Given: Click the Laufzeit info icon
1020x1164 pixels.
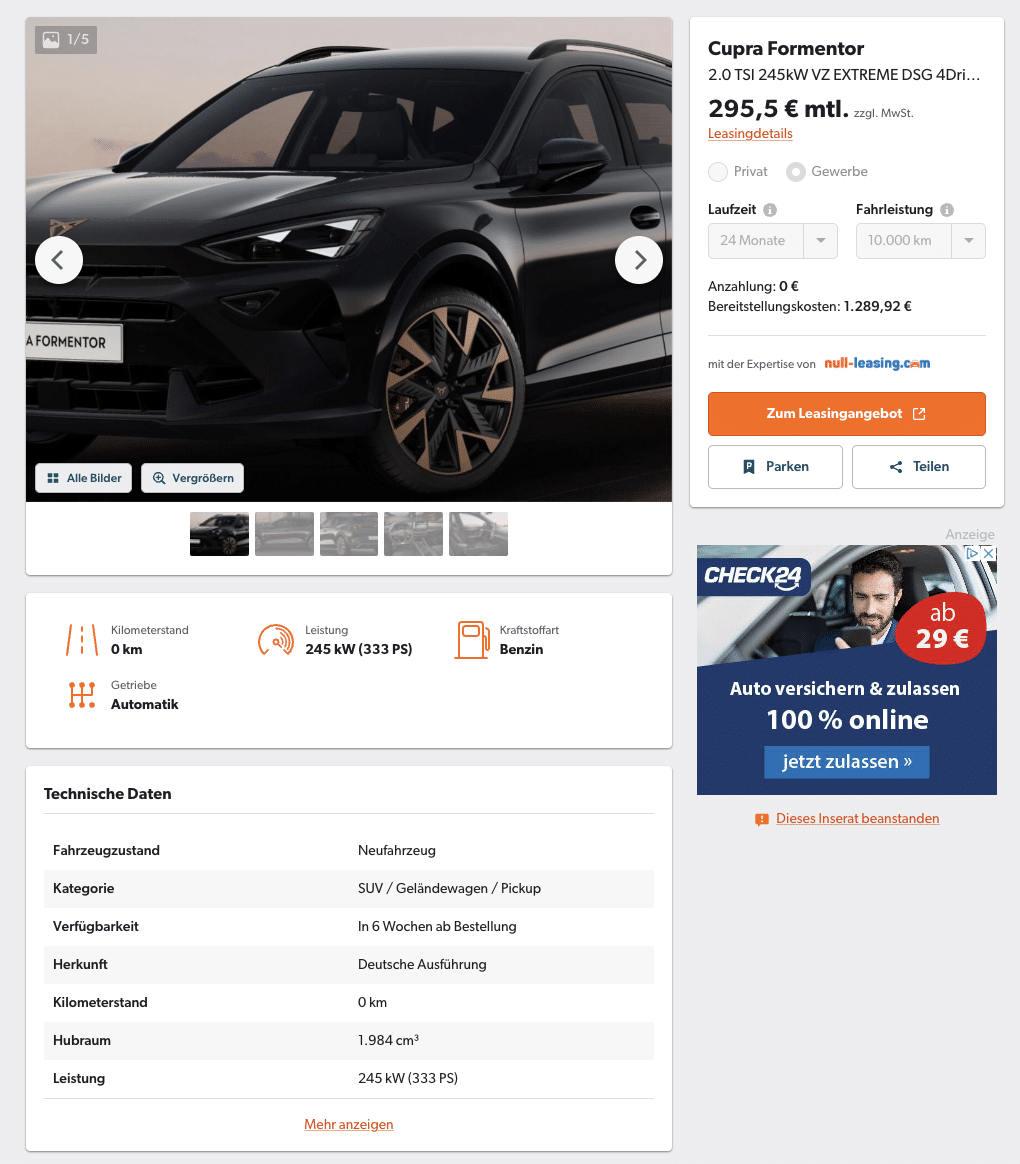Looking at the screenshot, I should point(770,210).
